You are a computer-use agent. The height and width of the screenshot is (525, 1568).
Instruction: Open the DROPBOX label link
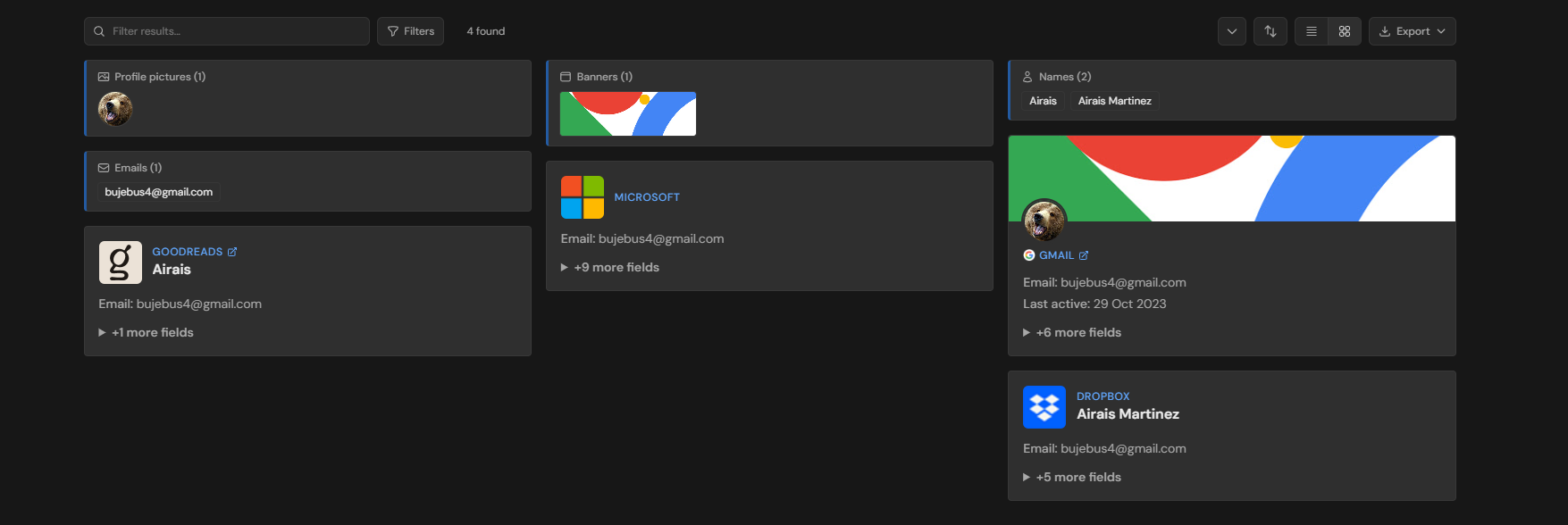pos(1103,396)
